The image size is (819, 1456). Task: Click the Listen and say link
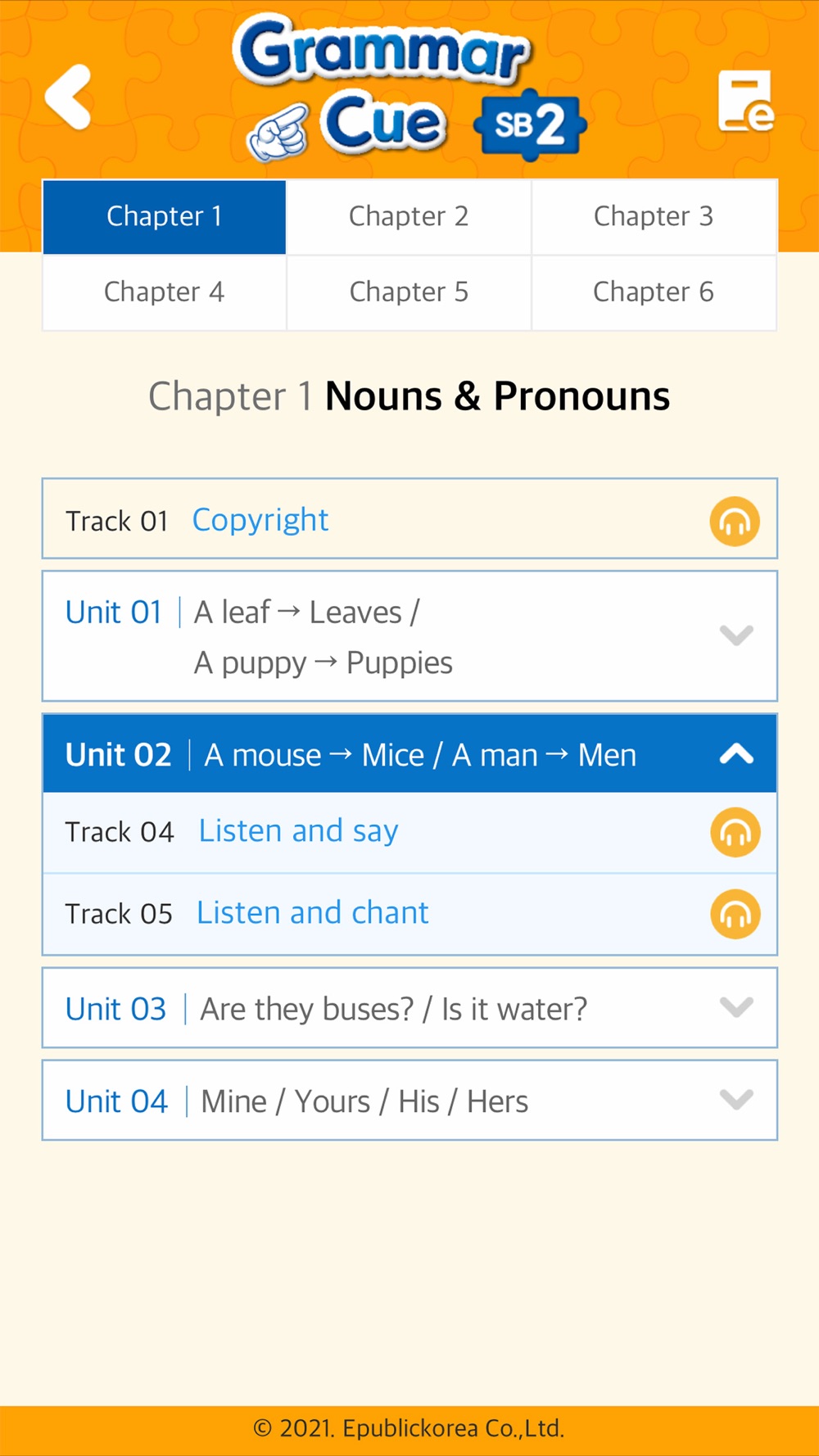coord(298,832)
